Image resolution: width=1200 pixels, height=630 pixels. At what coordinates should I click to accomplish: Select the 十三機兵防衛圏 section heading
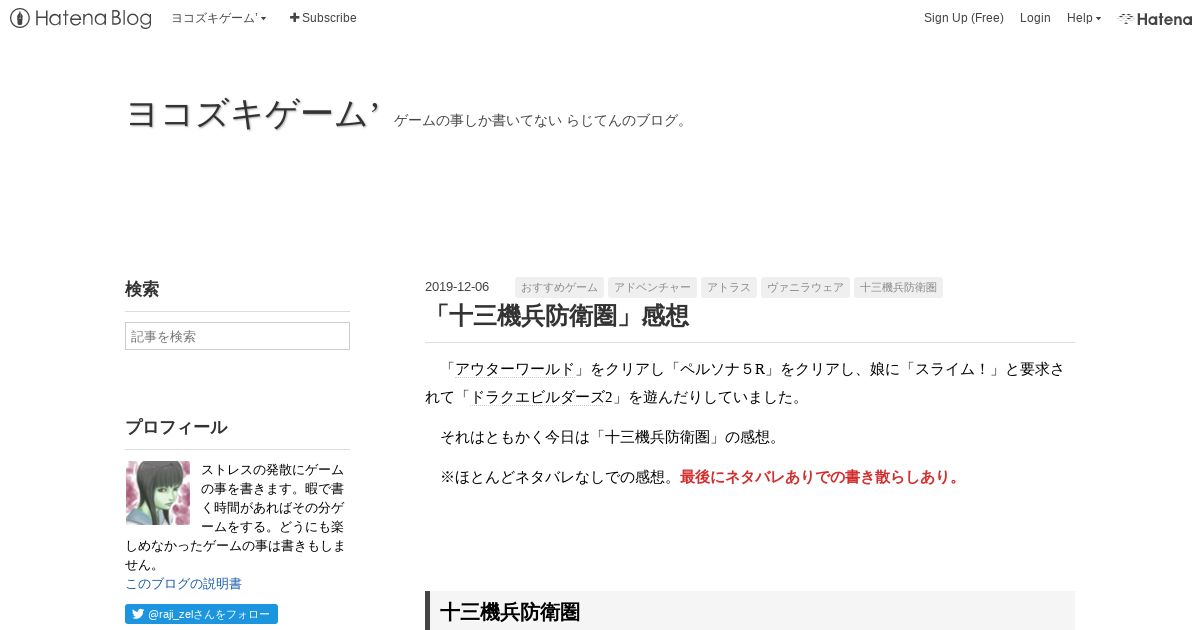click(510, 612)
